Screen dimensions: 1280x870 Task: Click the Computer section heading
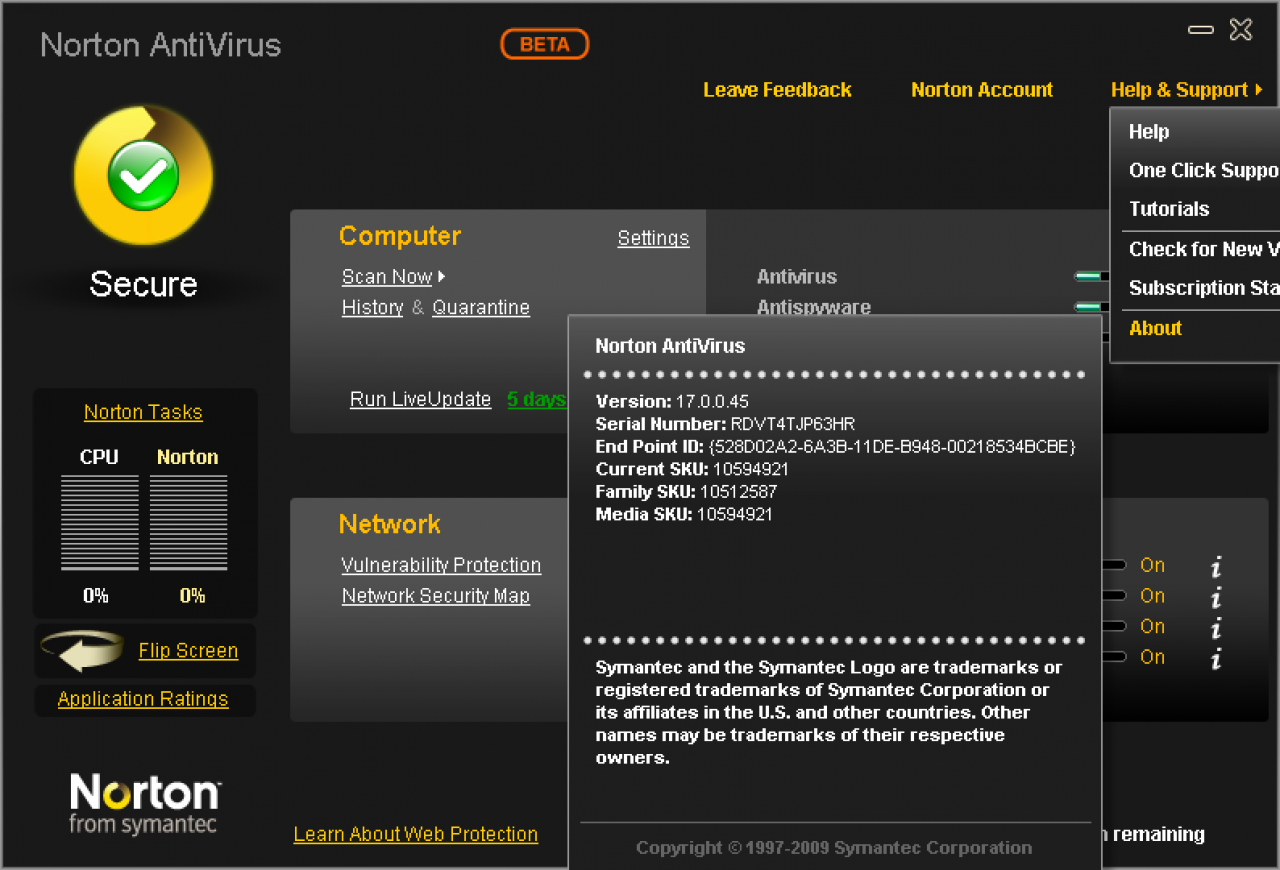pos(400,236)
